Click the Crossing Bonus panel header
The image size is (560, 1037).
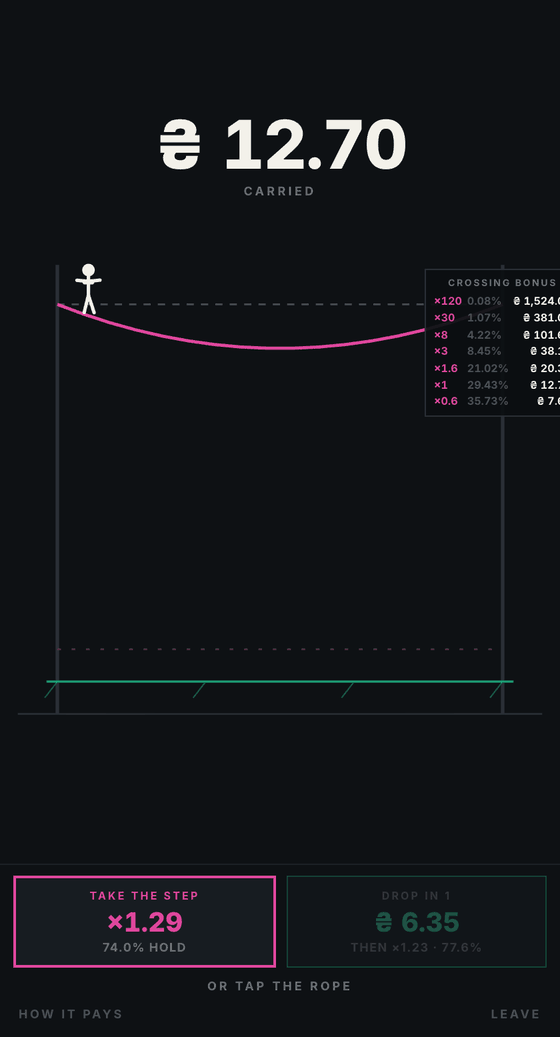point(502,282)
